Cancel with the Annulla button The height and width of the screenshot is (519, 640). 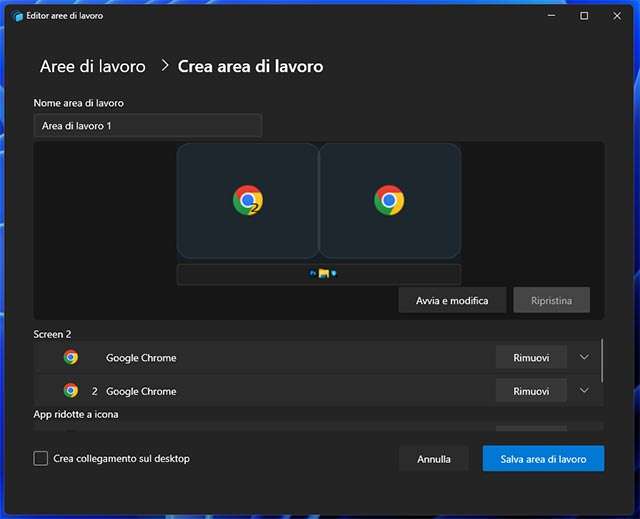tap(434, 459)
